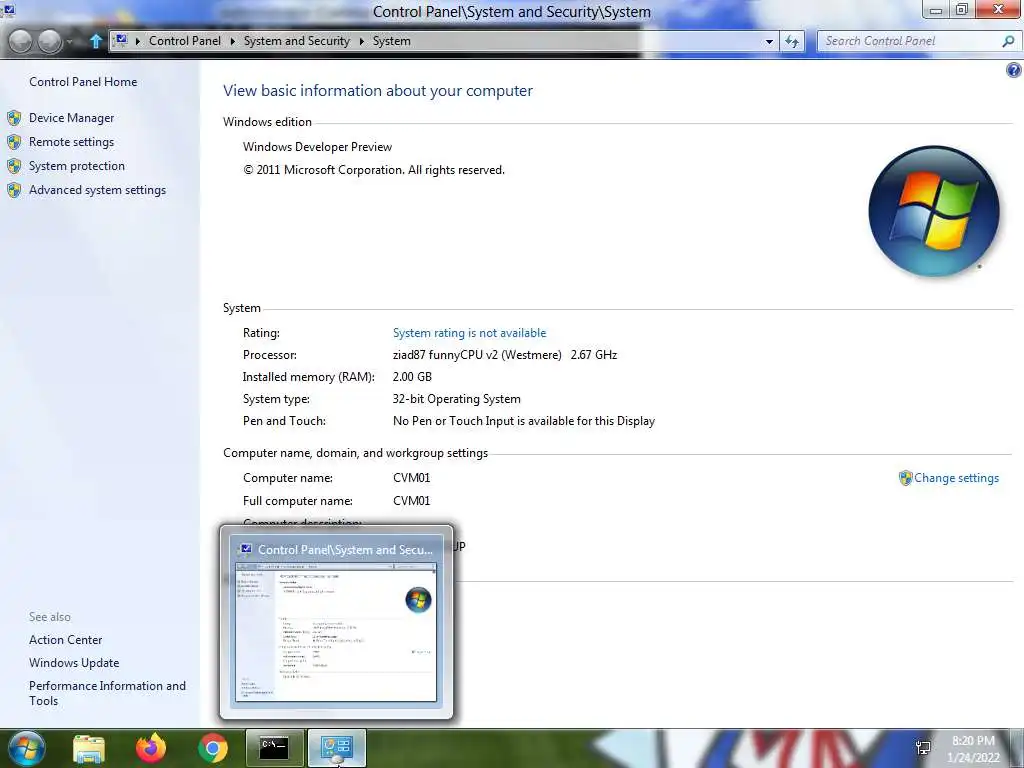Select System breadcrumb in address bar
Screen dimensions: 1024x768
point(391,40)
